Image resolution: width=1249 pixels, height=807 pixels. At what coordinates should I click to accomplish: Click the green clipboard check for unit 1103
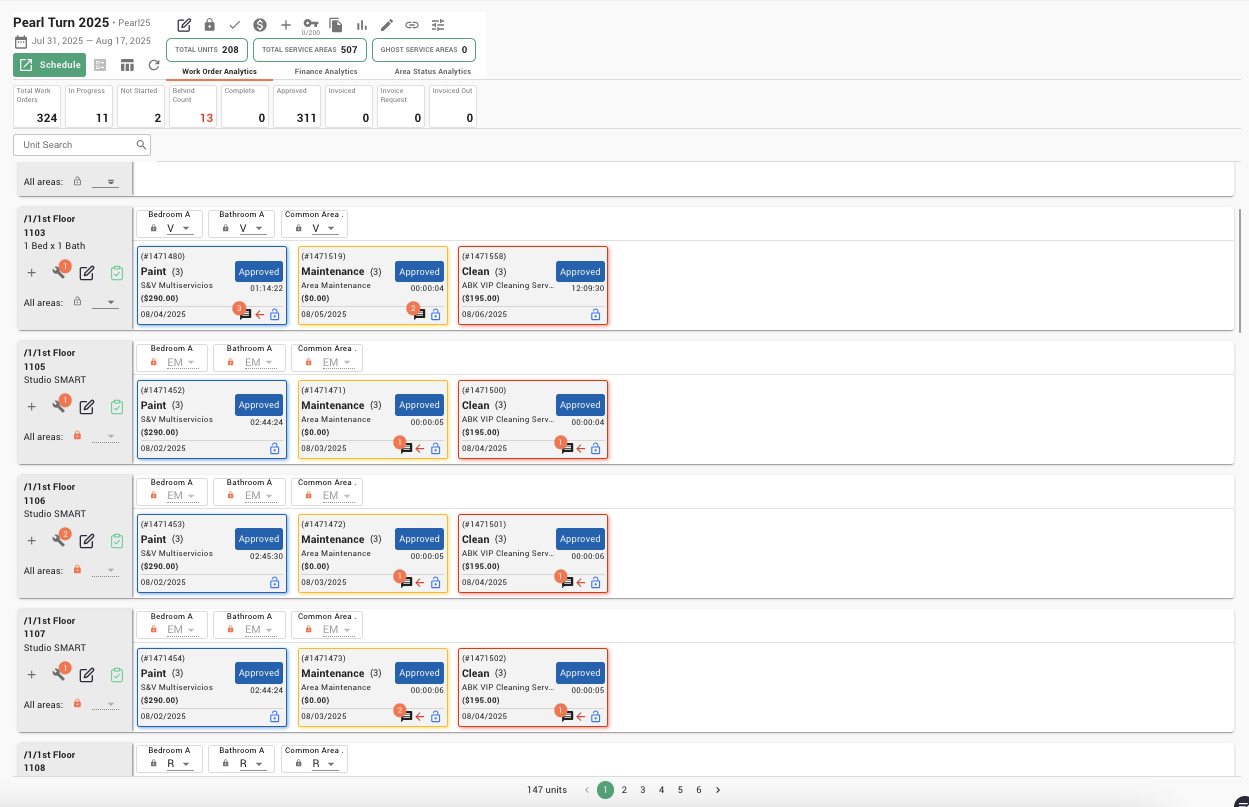click(117, 273)
